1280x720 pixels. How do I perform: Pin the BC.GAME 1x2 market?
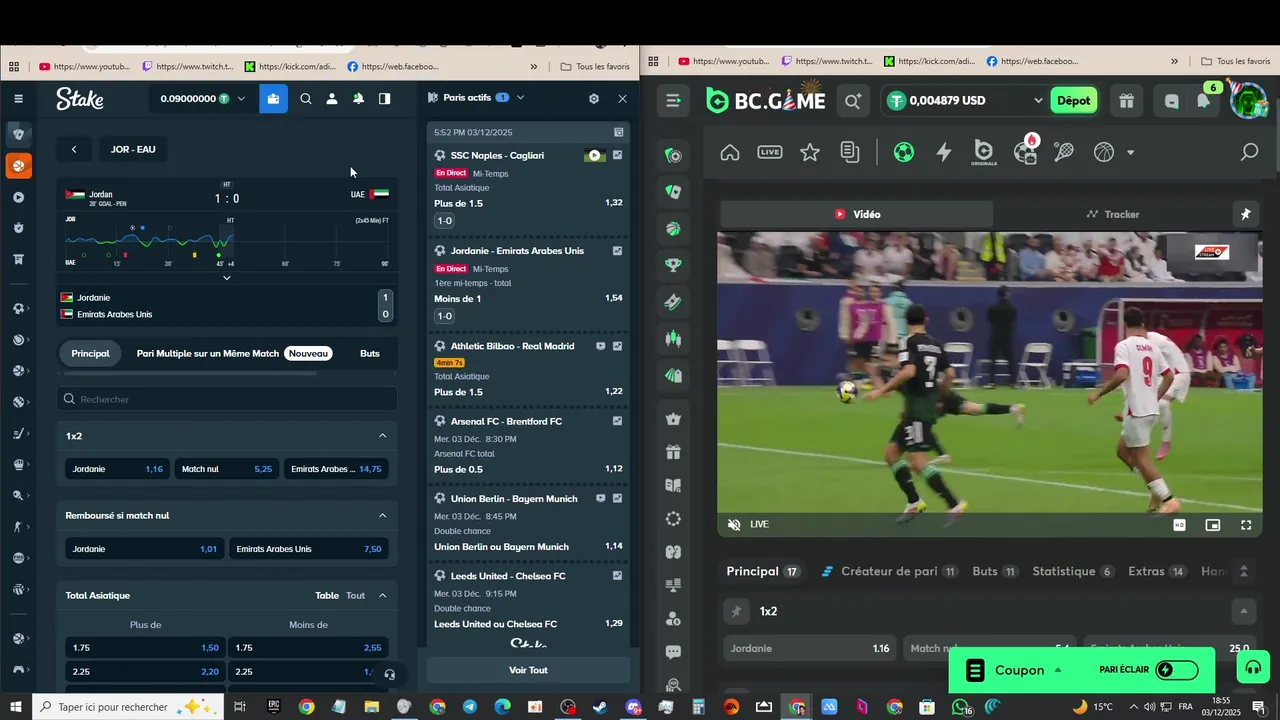pos(737,611)
